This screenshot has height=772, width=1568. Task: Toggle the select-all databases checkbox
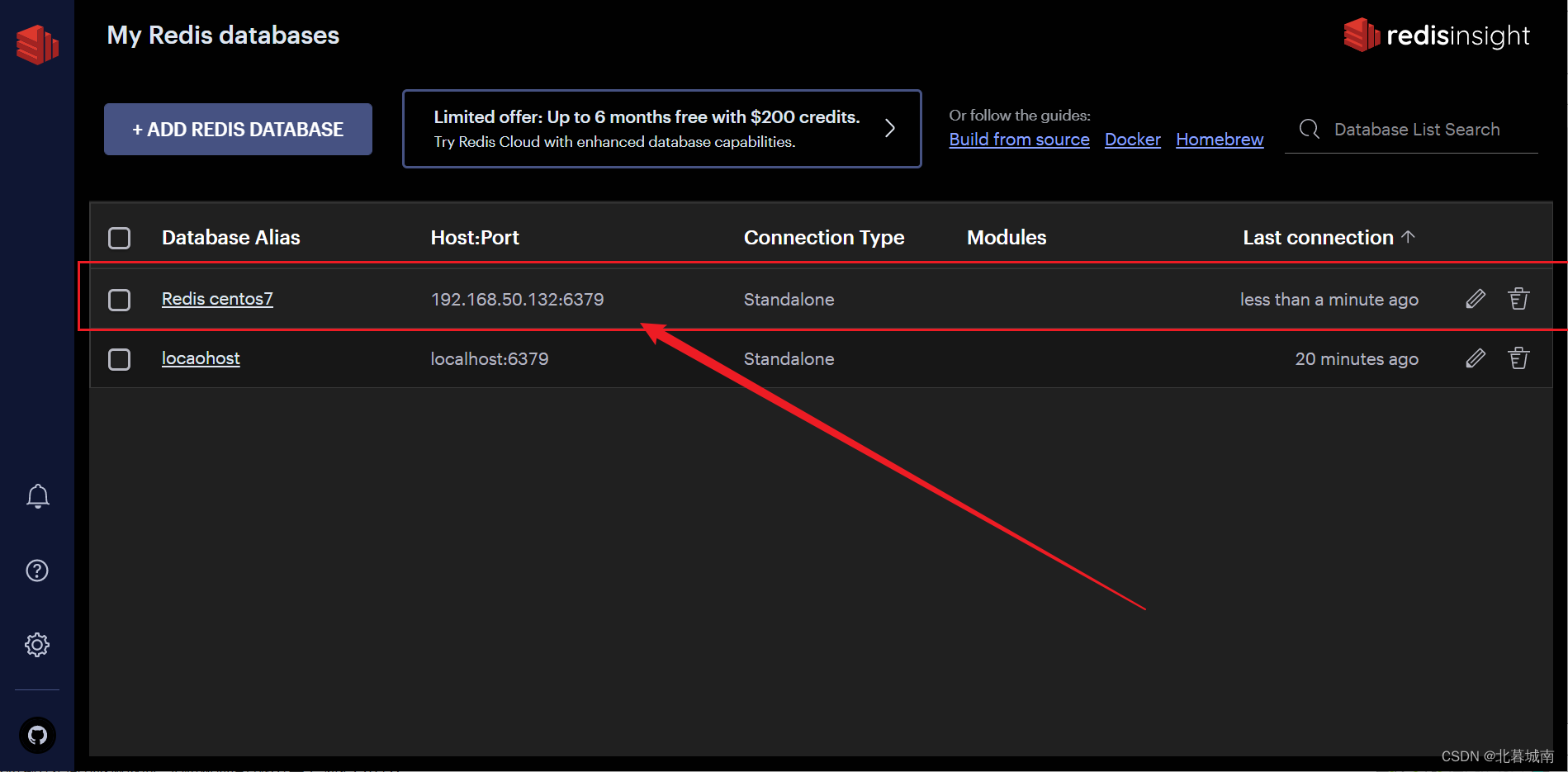pos(120,238)
